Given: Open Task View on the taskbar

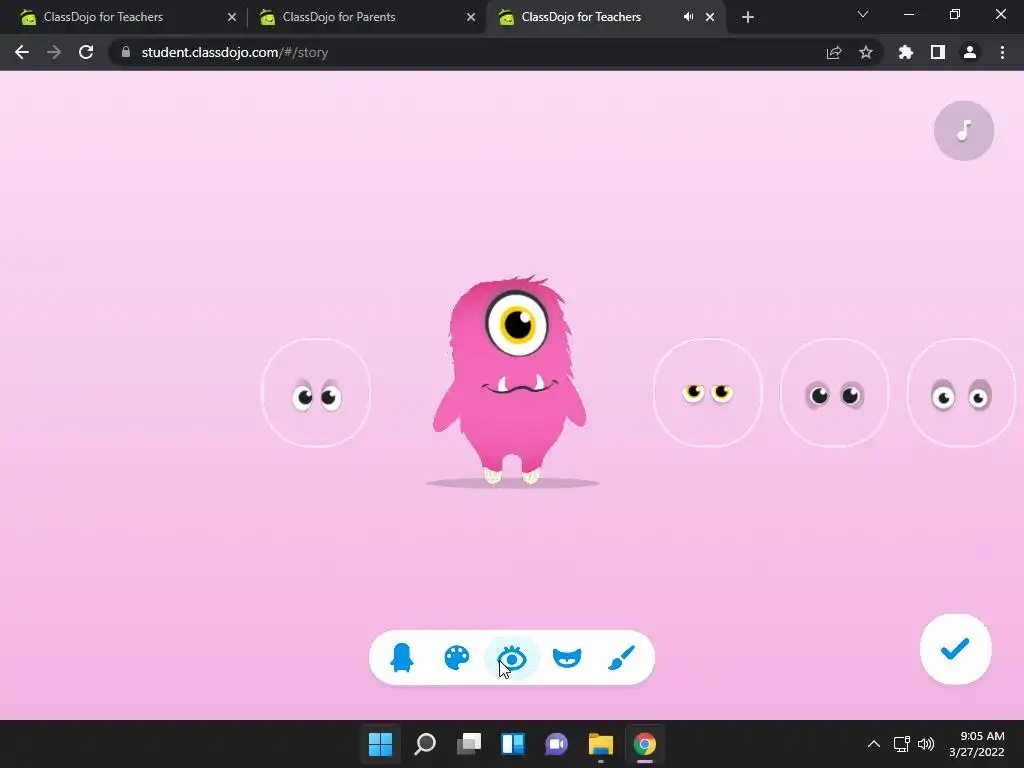Looking at the screenshot, I should tap(469, 744).
